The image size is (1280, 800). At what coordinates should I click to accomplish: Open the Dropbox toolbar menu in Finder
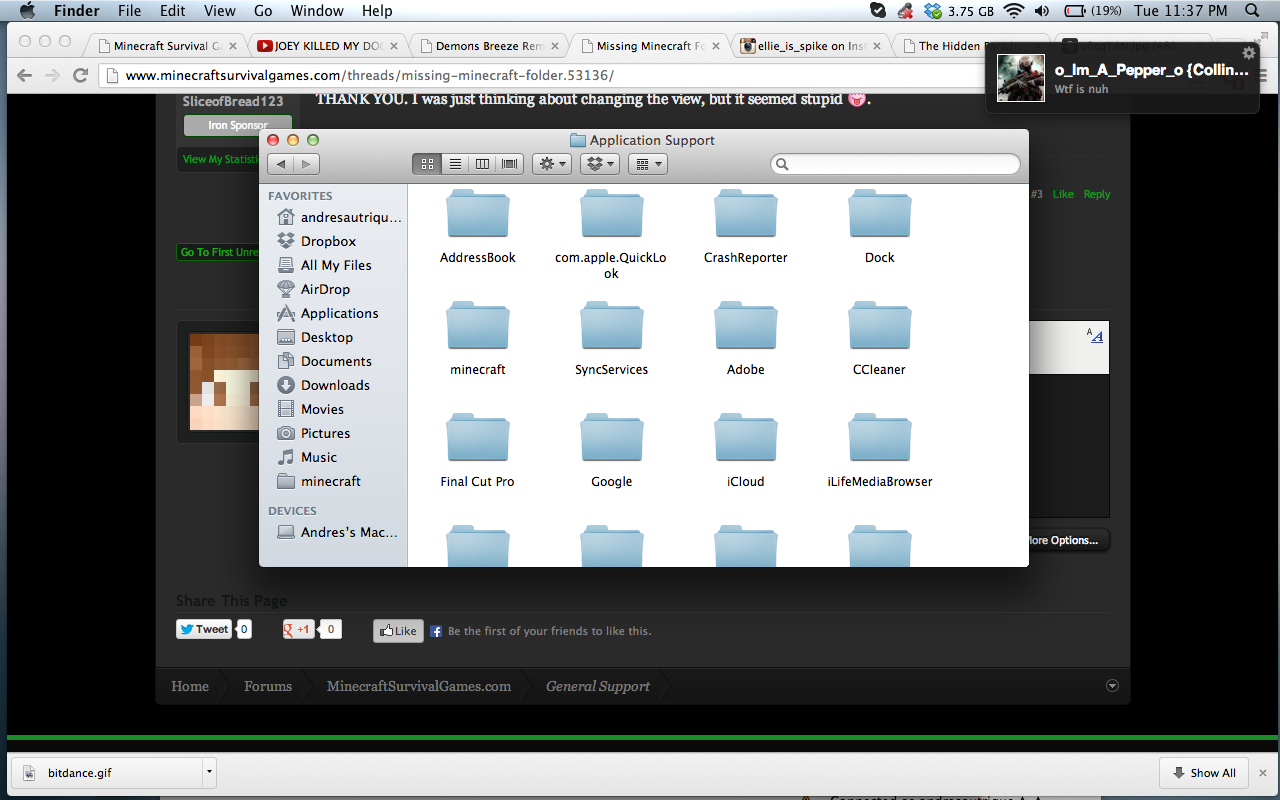click(x=600, y=164)
